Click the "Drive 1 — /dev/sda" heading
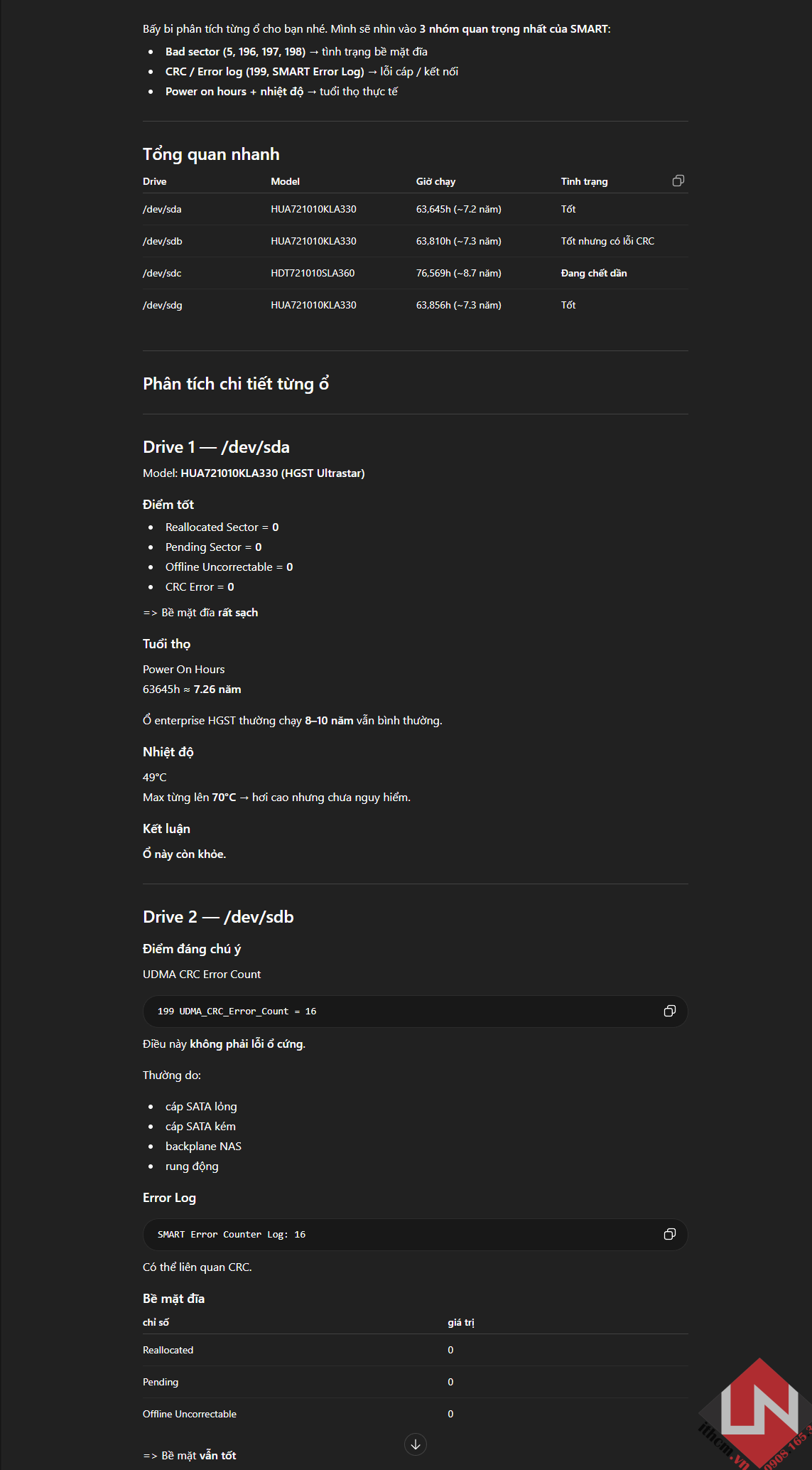The height and width of the screenshot is (1470, 812). pyautogui.click(x=216, y=447)
